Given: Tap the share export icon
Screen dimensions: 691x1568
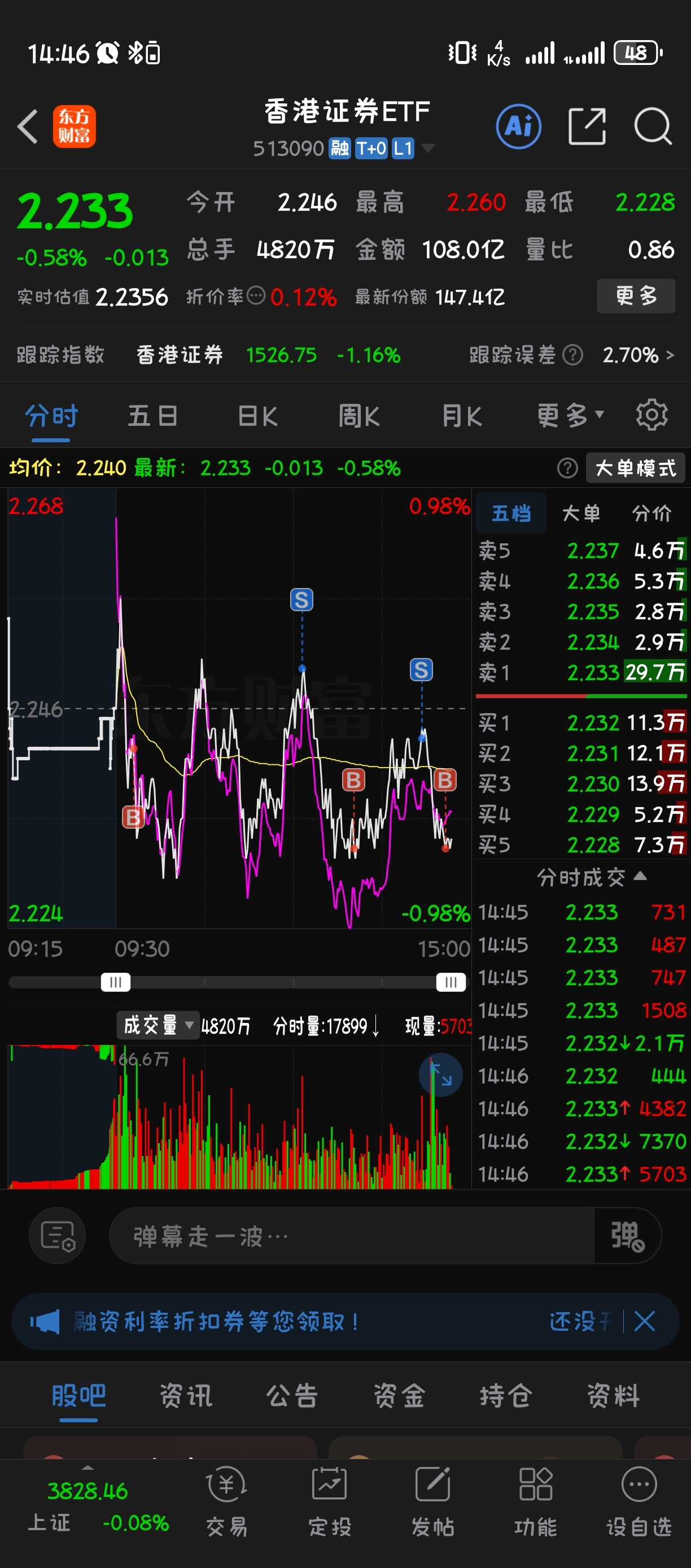Looking at the screenshot, I should tap(587, 127).
